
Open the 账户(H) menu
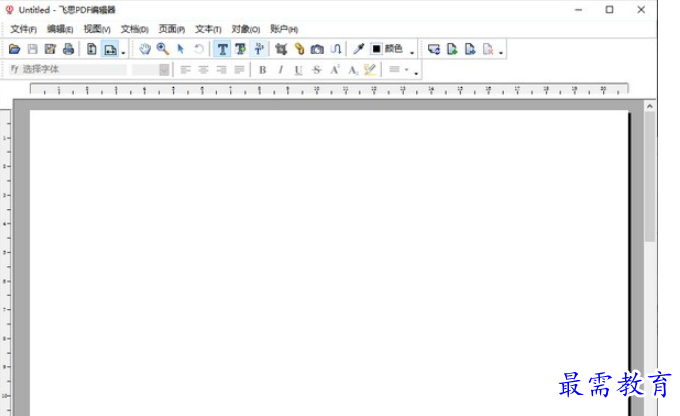click(x=284, y=29)
